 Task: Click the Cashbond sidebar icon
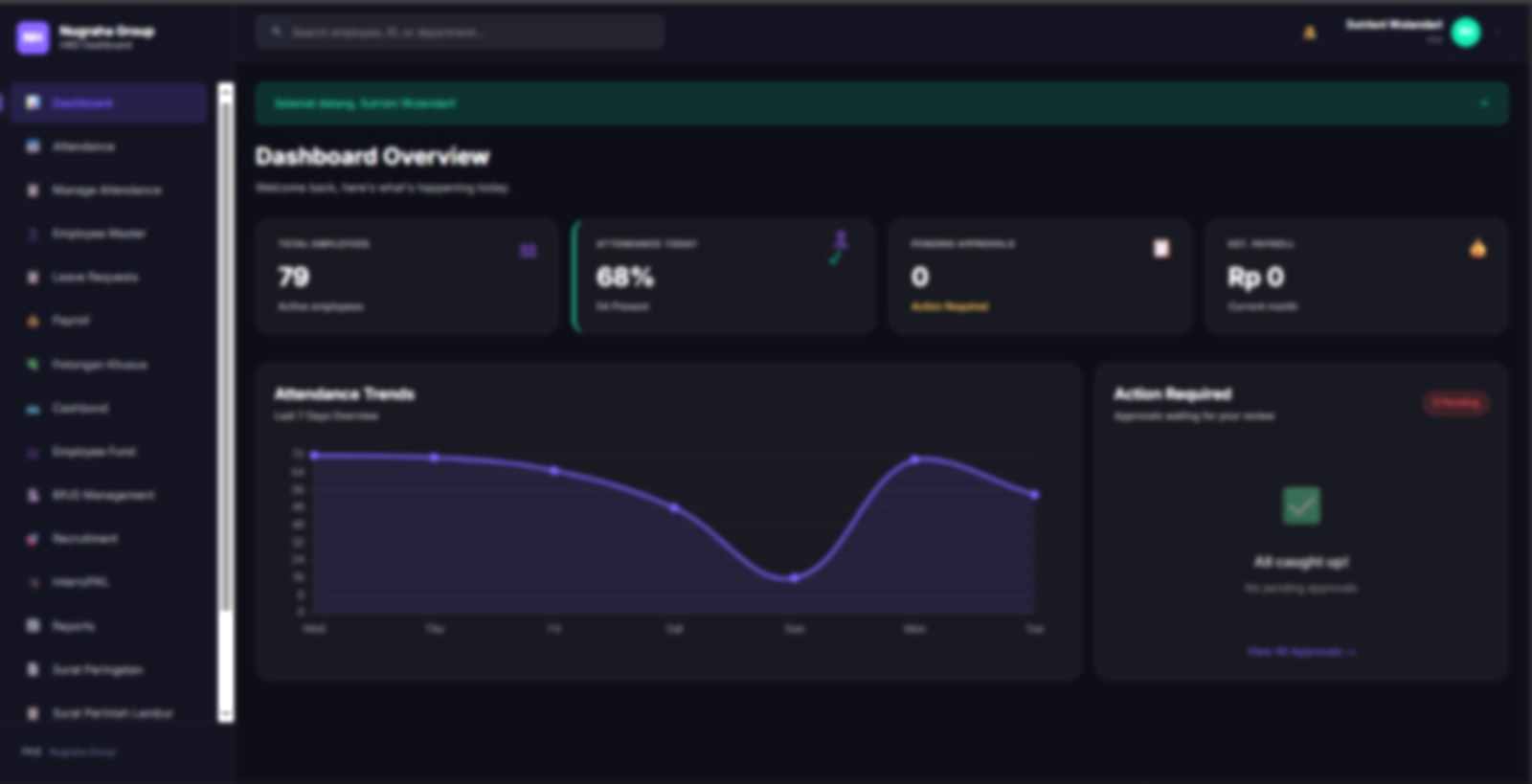(x=33, y=409)
